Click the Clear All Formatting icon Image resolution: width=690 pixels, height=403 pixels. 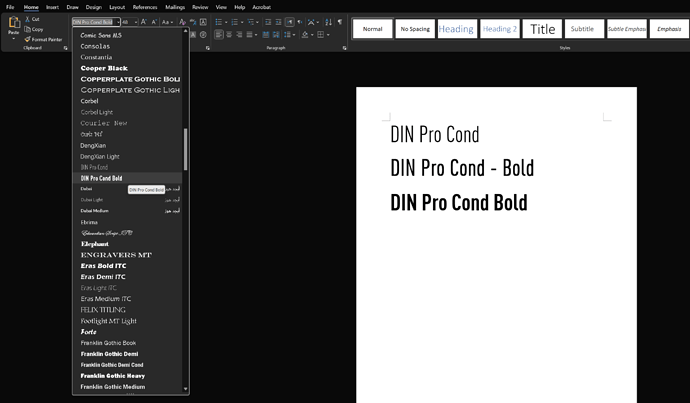(x=182, y=22)
